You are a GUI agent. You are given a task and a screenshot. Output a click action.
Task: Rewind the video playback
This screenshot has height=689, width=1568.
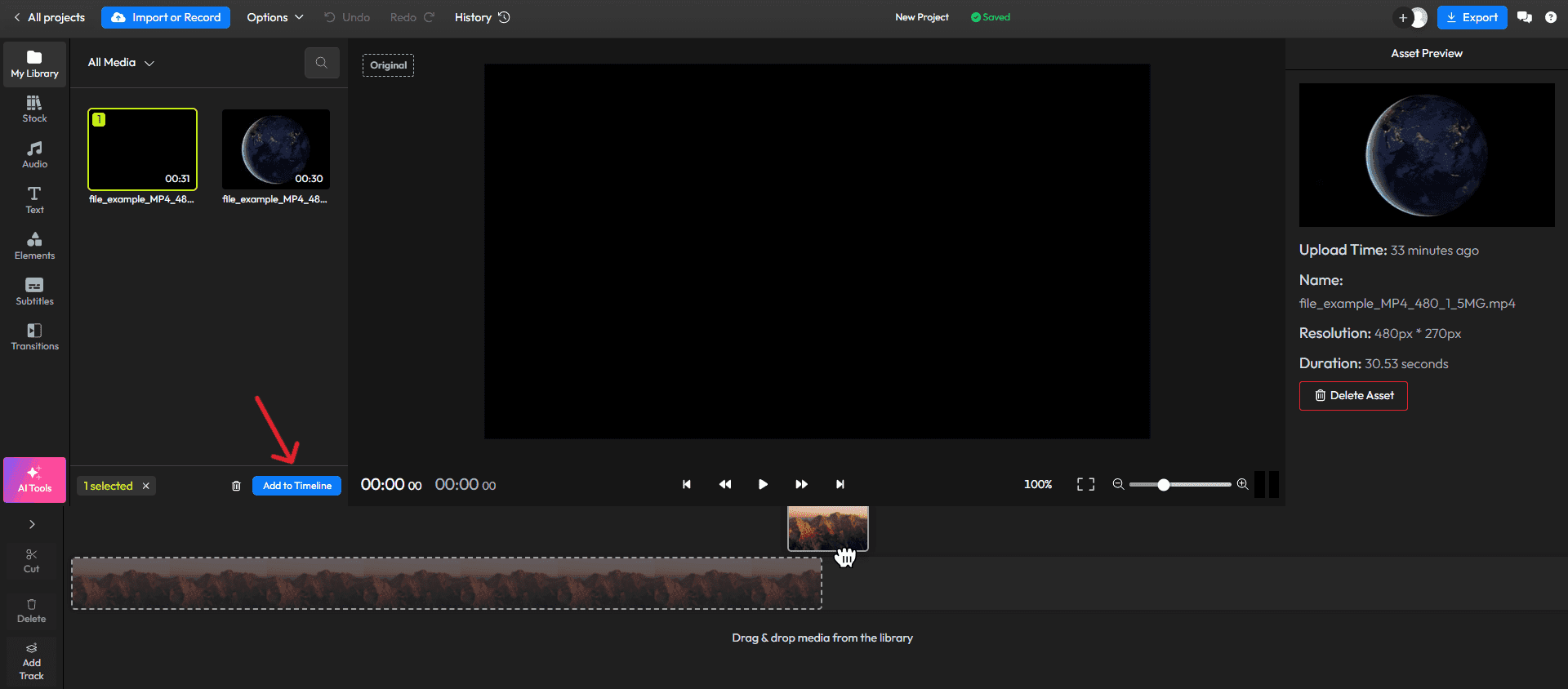[725, 484]
